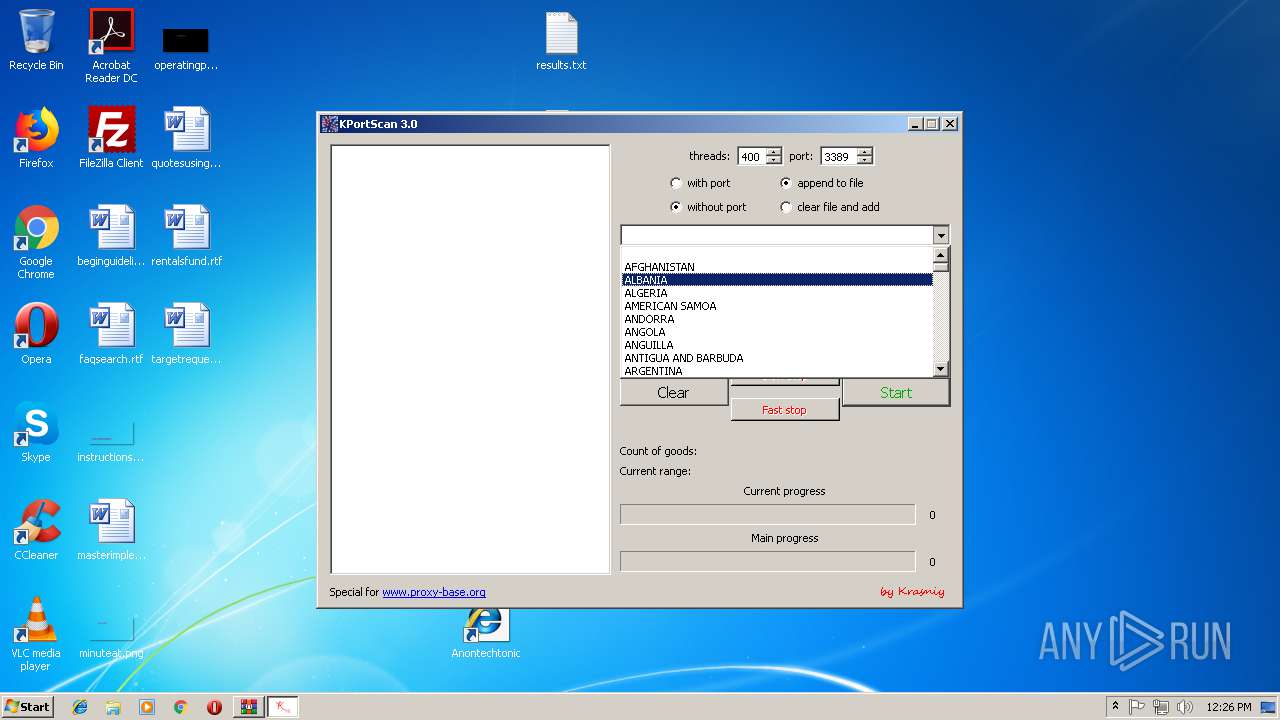Image resolution: width=1280 pixels, height=720 pixels.
Task: Choose ALBANIA from country list
Action: click(x=777, y=280)
